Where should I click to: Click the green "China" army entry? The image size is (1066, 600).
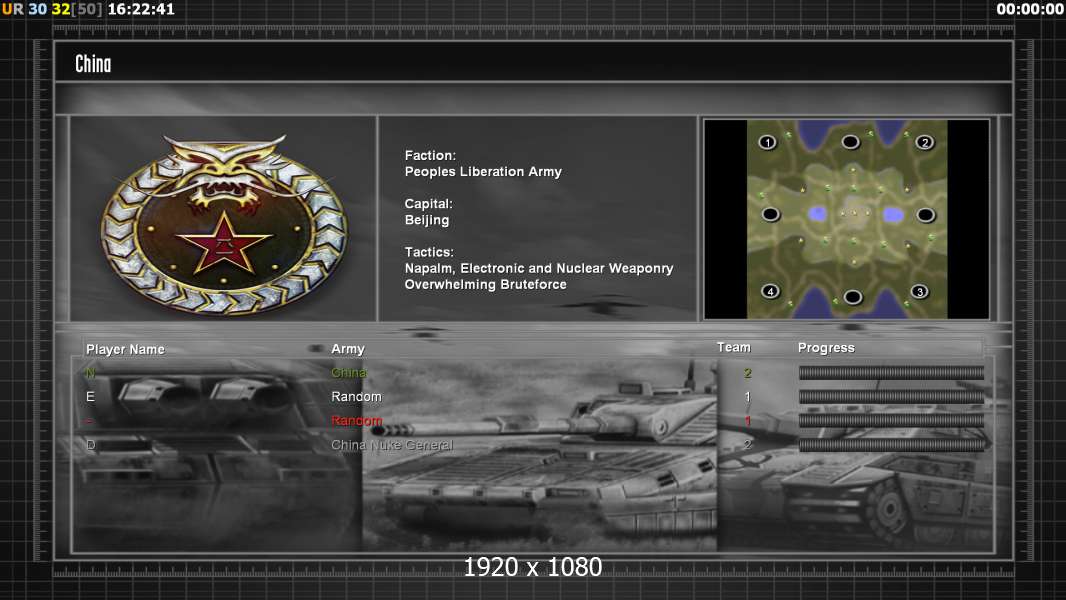(x=349, y=372)
